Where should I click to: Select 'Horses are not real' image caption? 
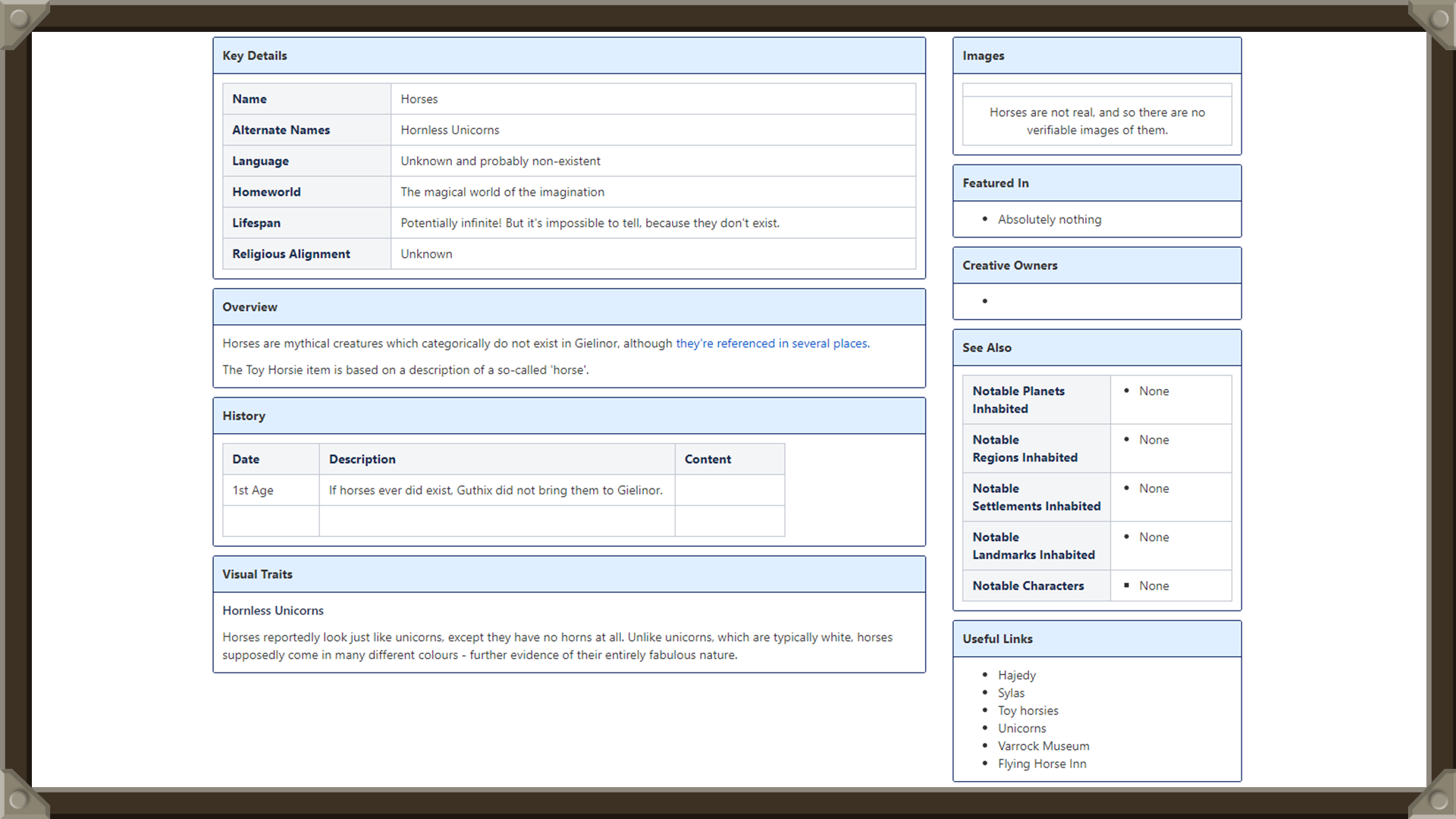(x=1097, y=121)
